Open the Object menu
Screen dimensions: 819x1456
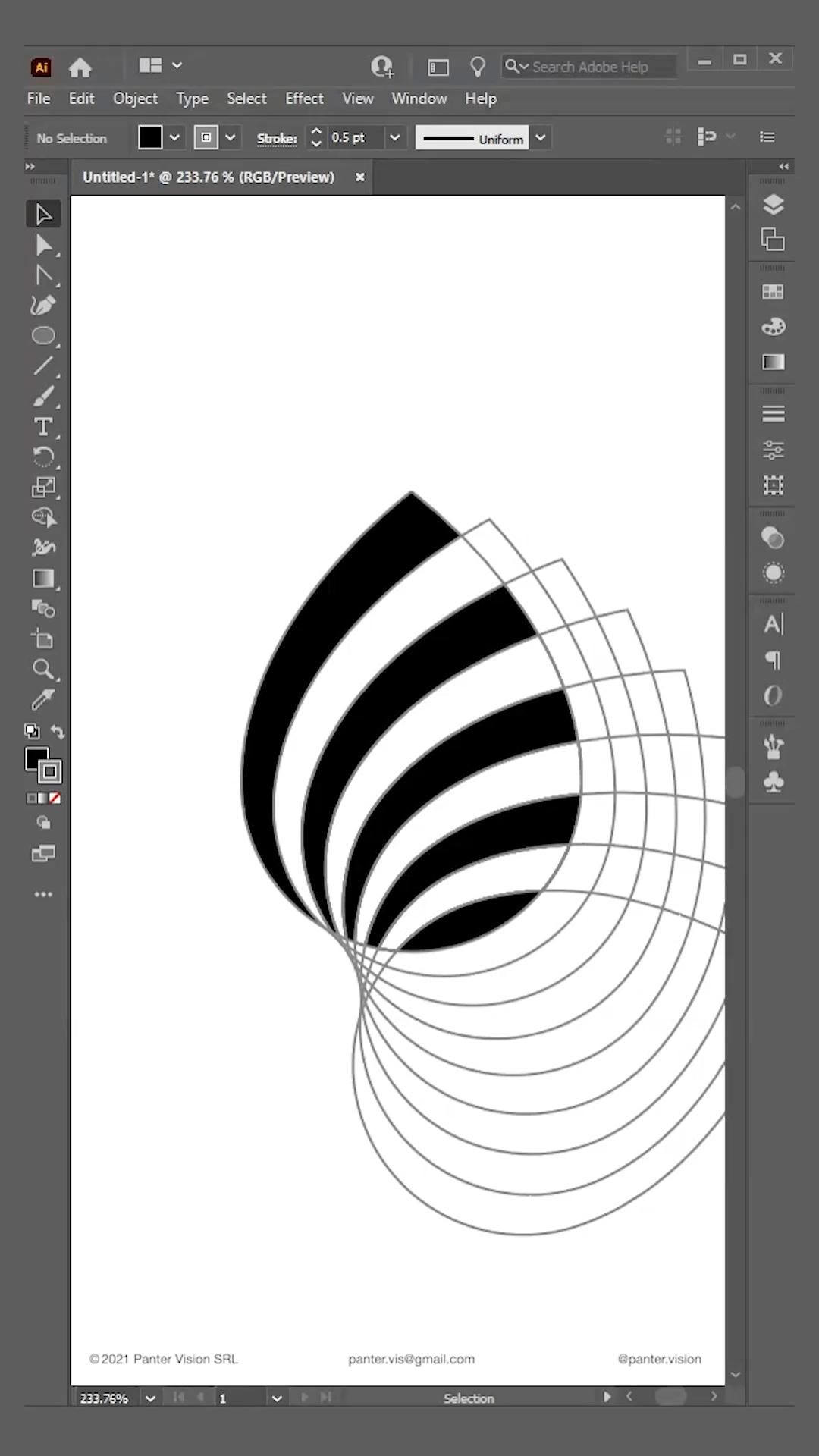tap(135, 99)
